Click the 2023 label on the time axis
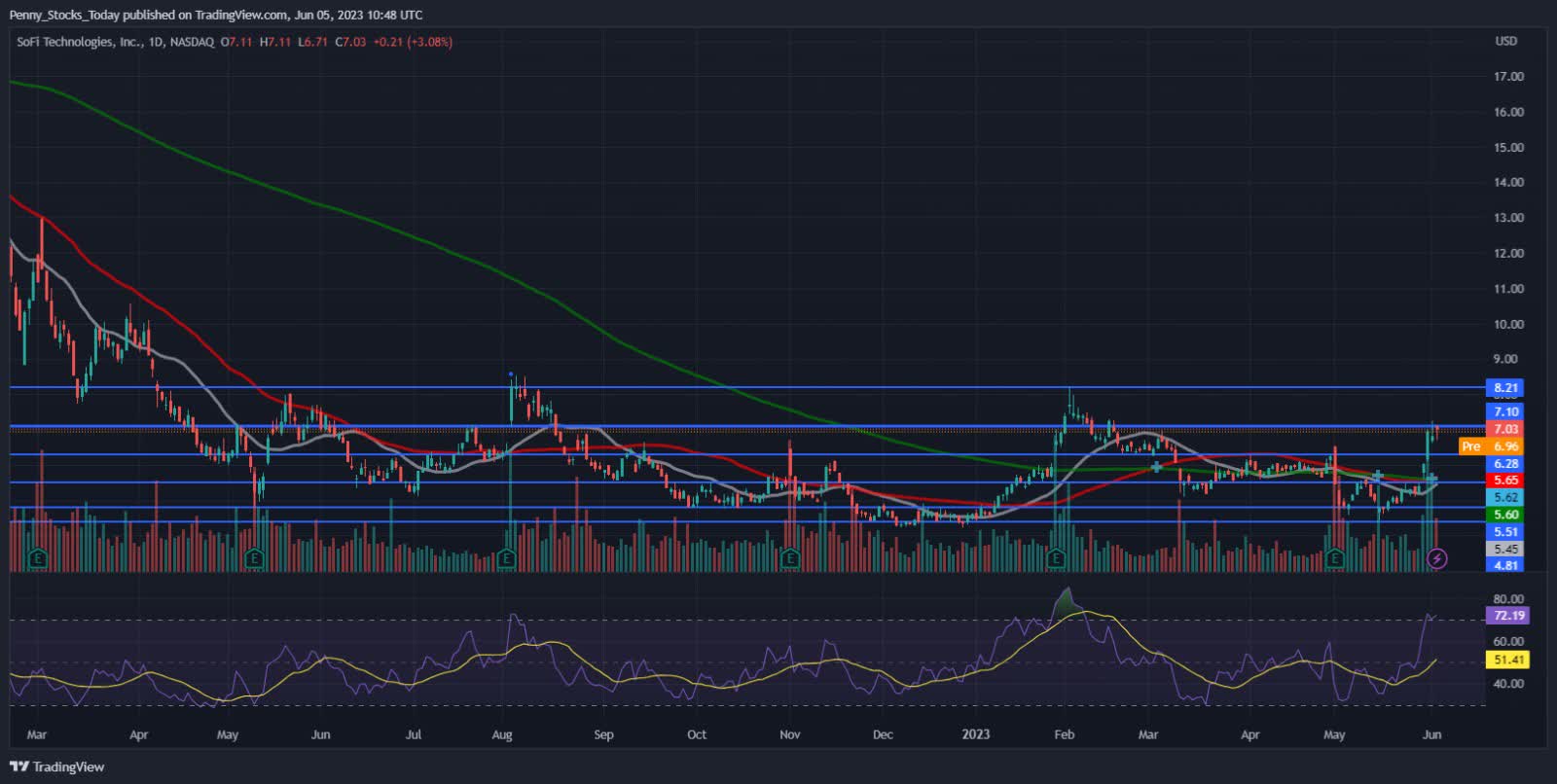1557x784 pixels. (975, 734)
